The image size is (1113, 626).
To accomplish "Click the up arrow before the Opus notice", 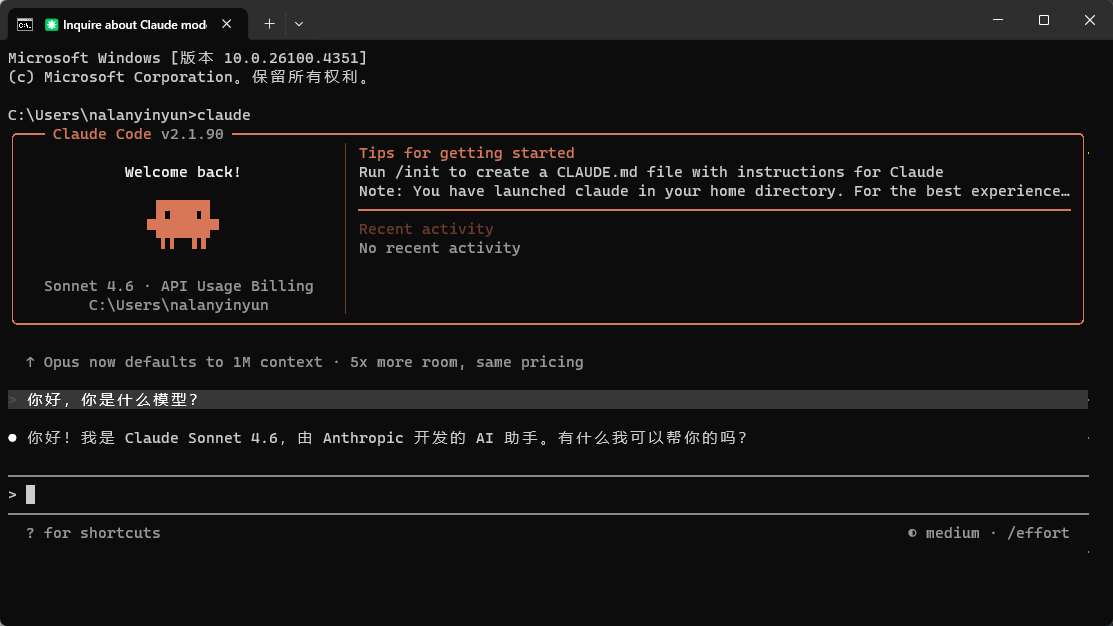I will point(31,362).
